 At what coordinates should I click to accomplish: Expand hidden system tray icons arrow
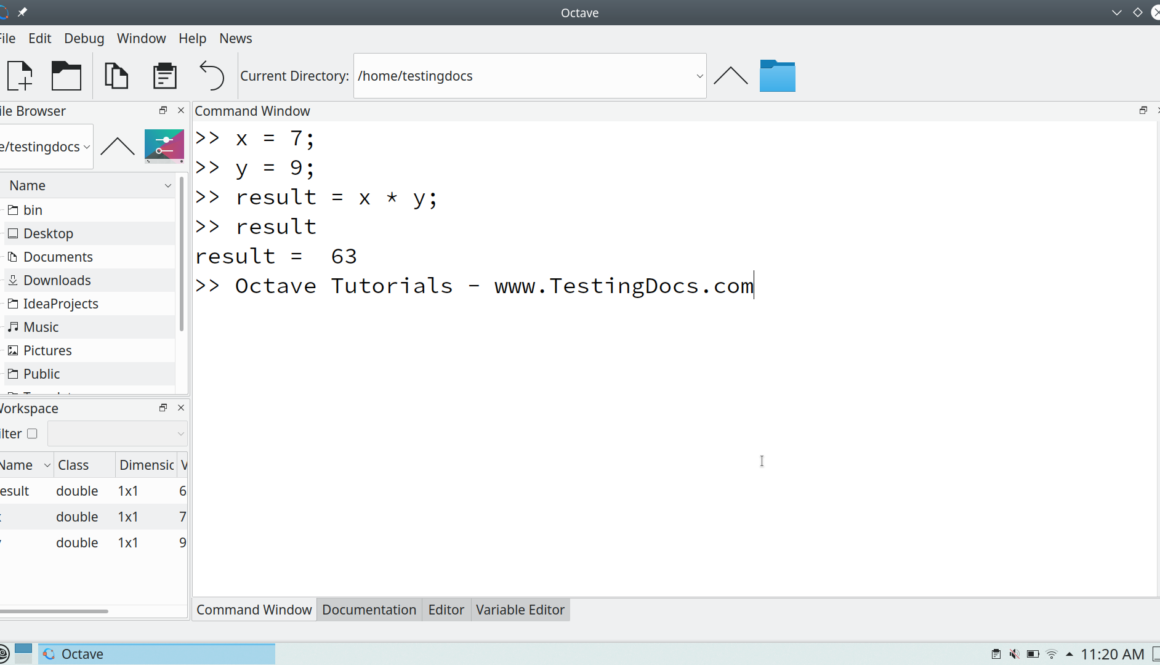(1069, 654)
